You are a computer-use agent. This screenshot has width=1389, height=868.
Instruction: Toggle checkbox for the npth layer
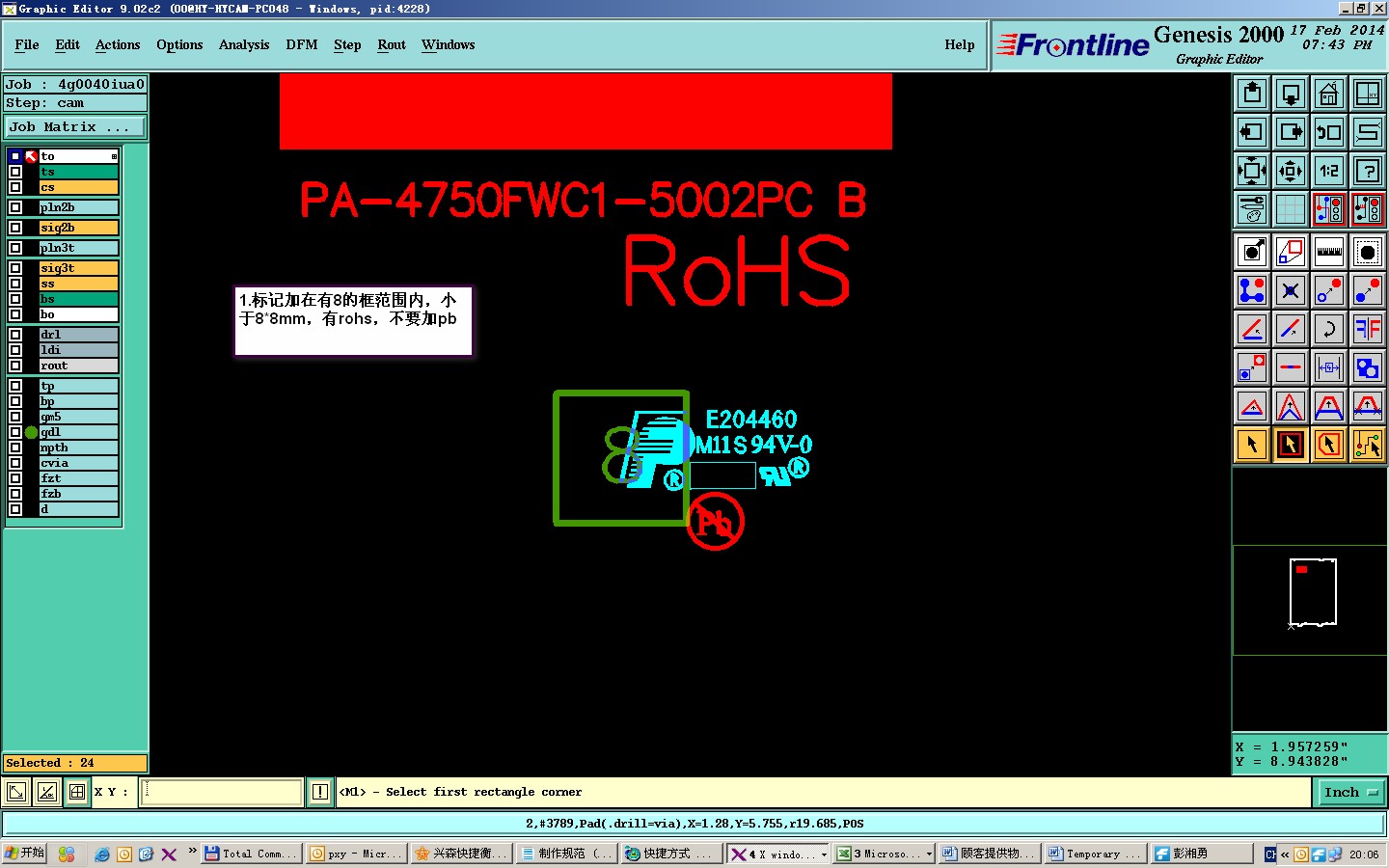coord(15,448)
